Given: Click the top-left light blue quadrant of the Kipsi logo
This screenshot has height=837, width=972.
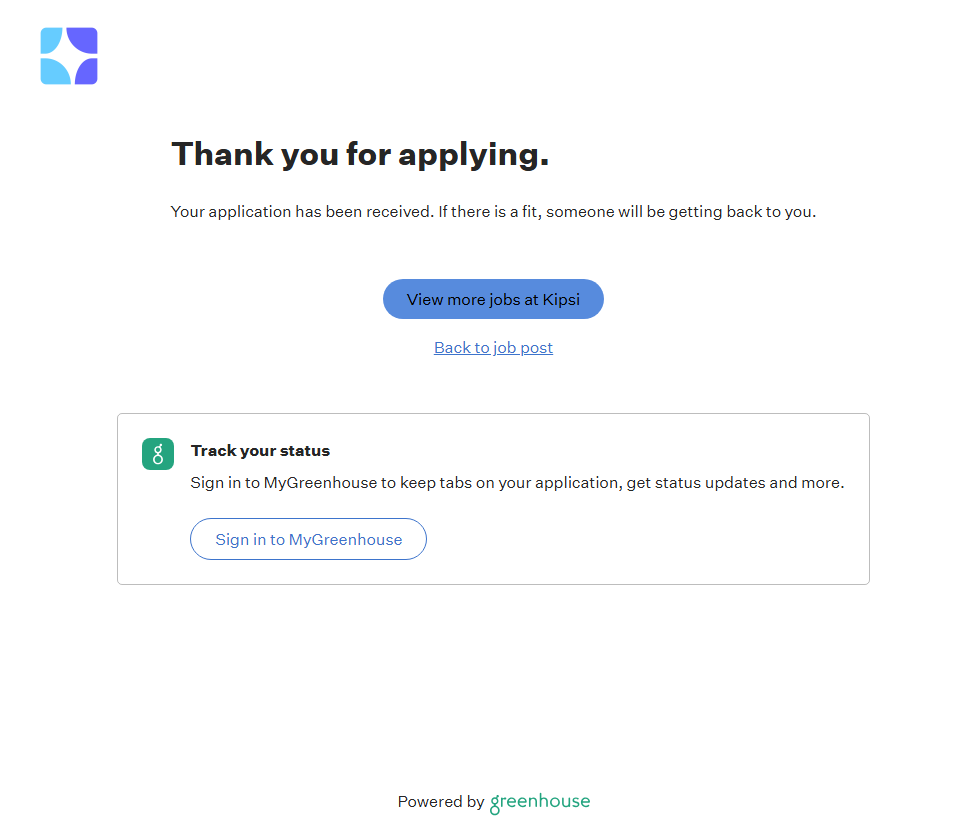Looking at the screenshot, I should coord(53,41).
